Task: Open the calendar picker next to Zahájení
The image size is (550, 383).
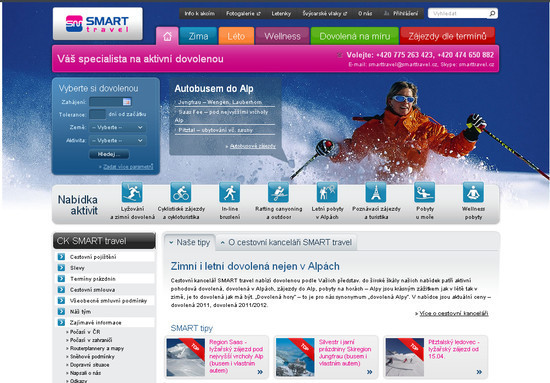Action: pyautogui.click(x=127, y=102)
